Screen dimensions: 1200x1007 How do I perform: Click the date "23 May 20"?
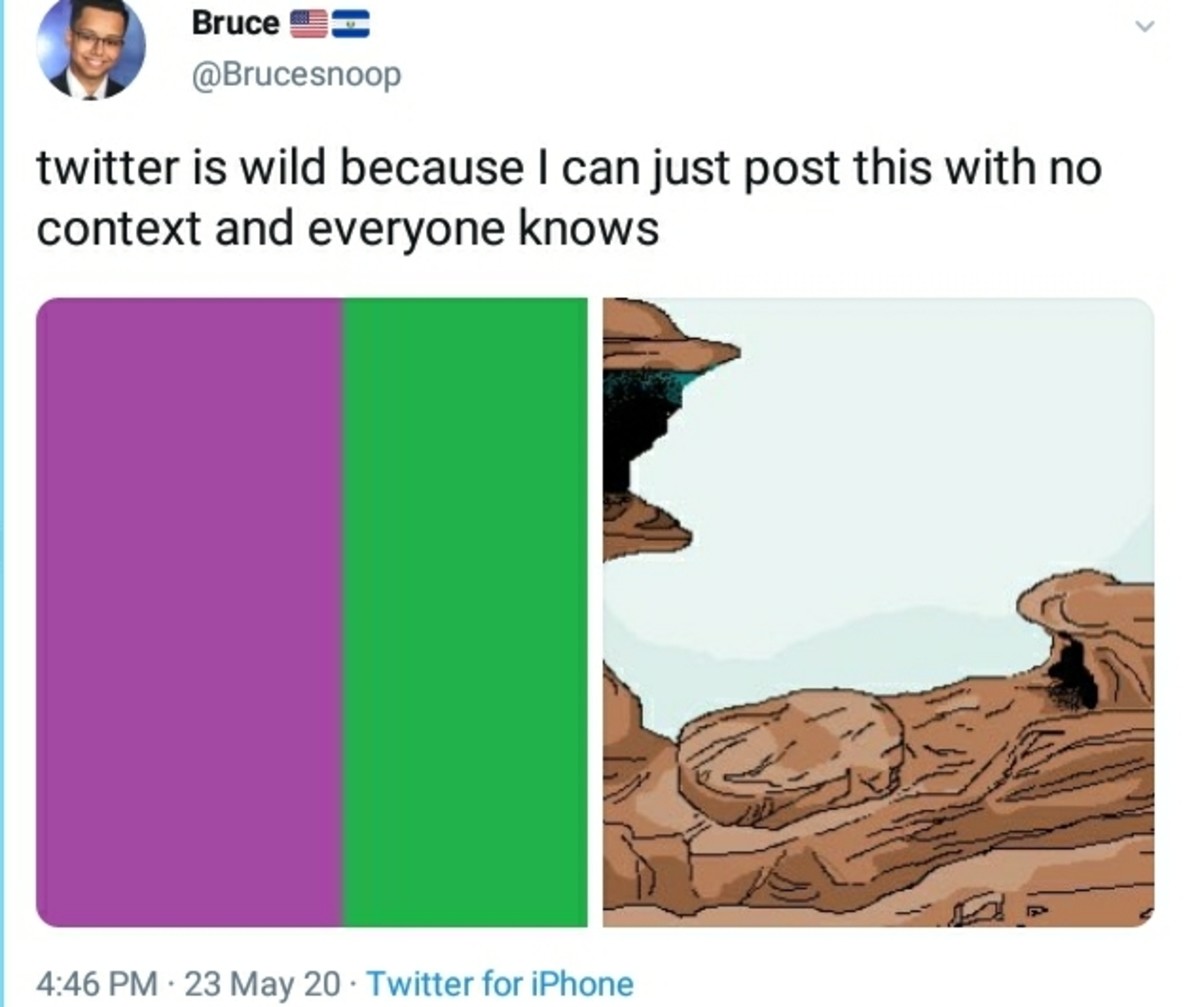click(x=262, y=983)
